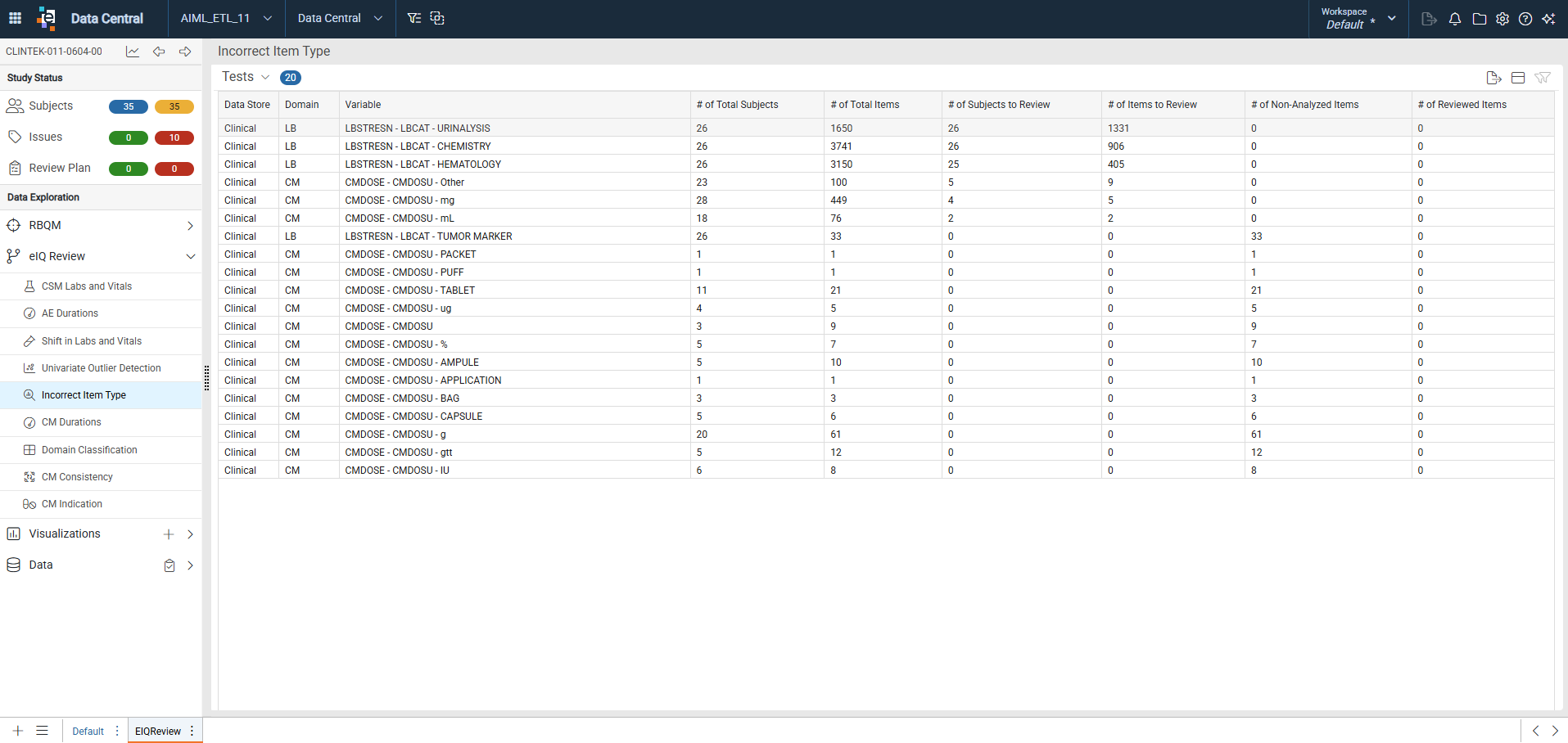Open the Workspace Default dropdown
This screenshot has width=1568, height=743.
[x=1358, y=18]
